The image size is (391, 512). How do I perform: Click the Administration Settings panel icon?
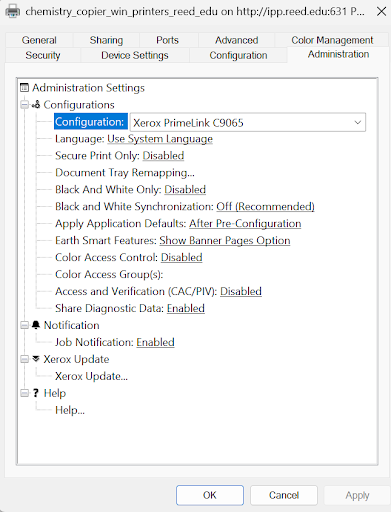coord(24,88)
